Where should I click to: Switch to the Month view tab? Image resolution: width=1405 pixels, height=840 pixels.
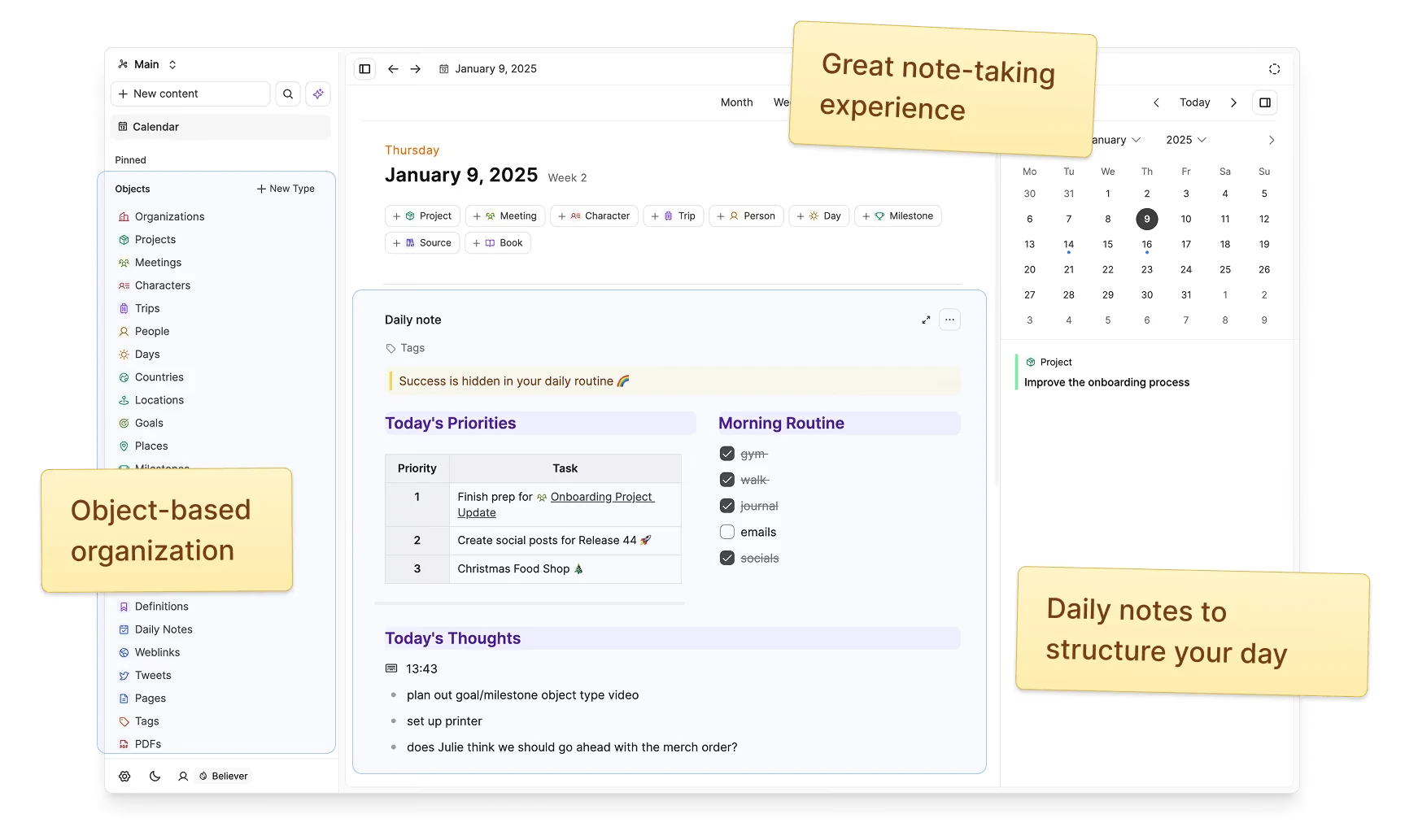(x=736, y=102)
